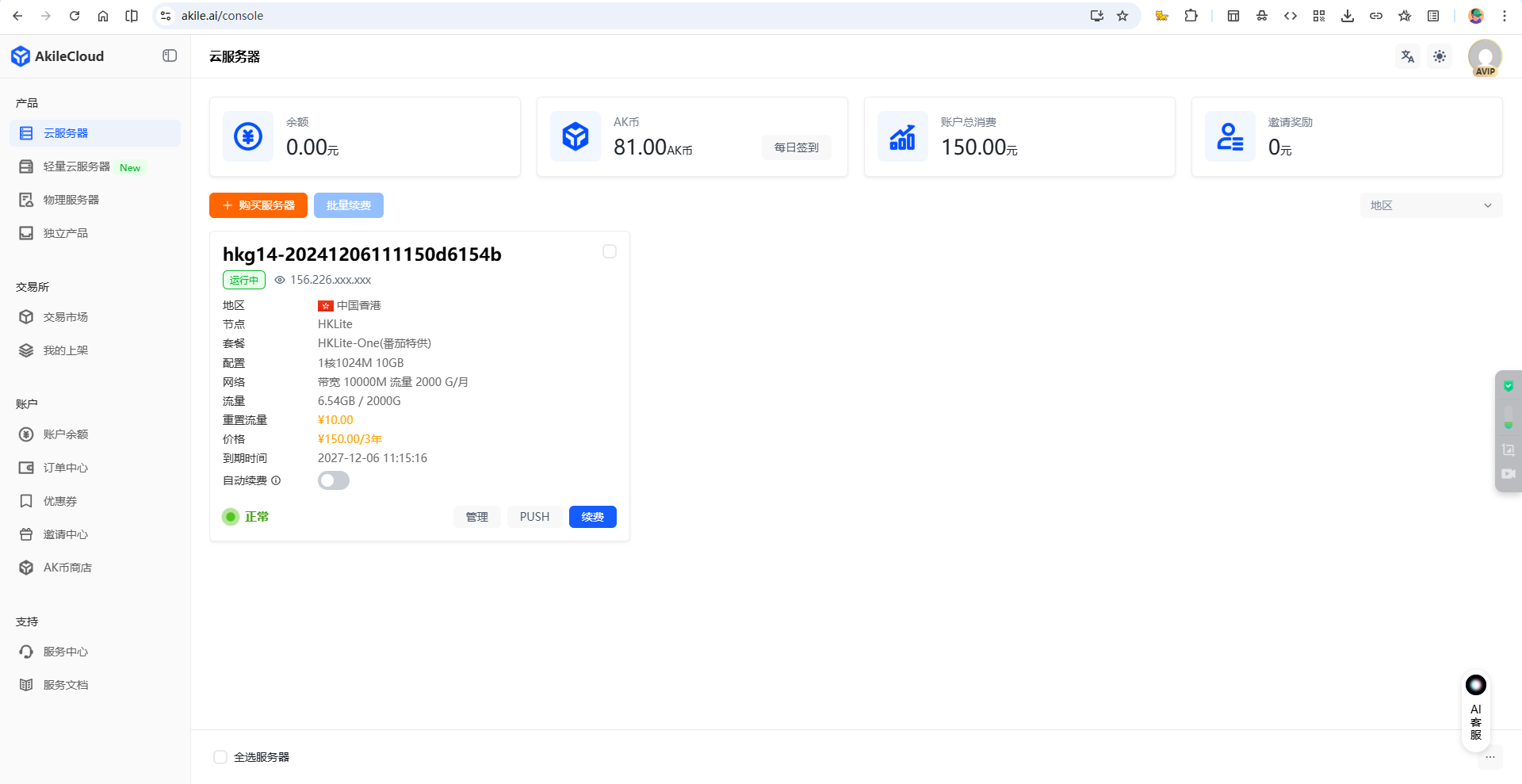1522x784 pixels.
Task: Open language translation icon in header
Action: click(x=1408, y=56)
